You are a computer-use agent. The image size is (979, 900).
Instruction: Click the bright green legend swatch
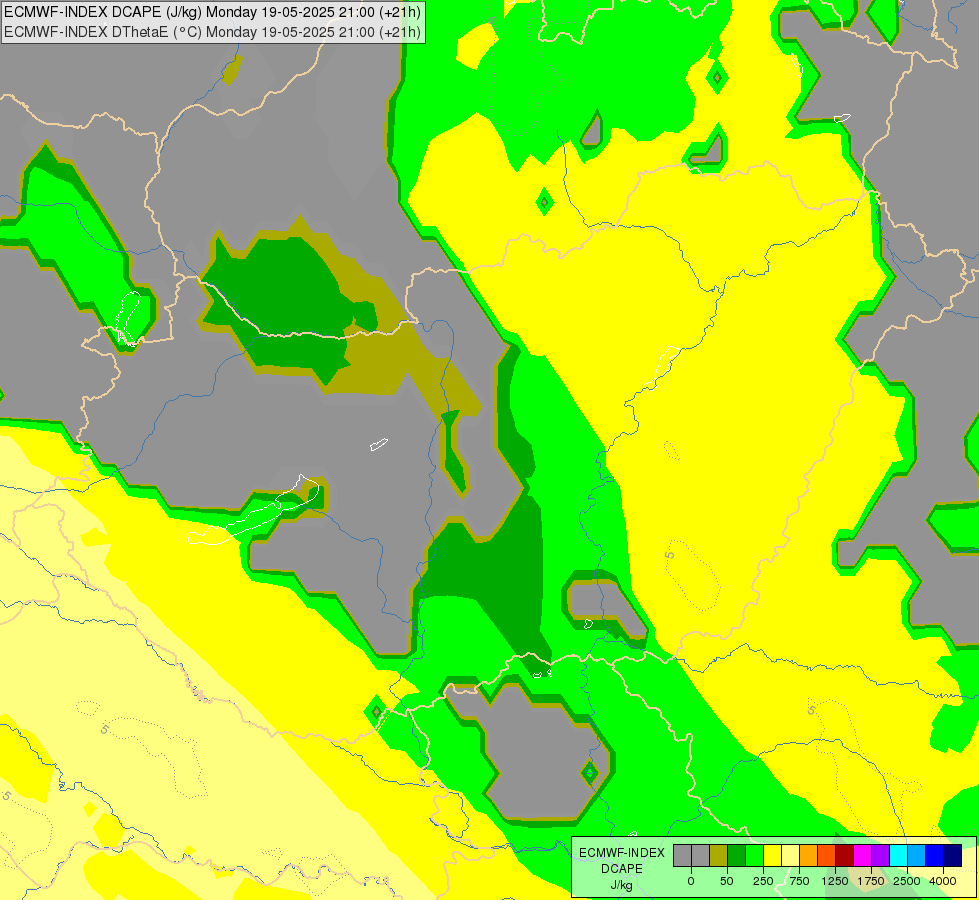tap(755, 855)
